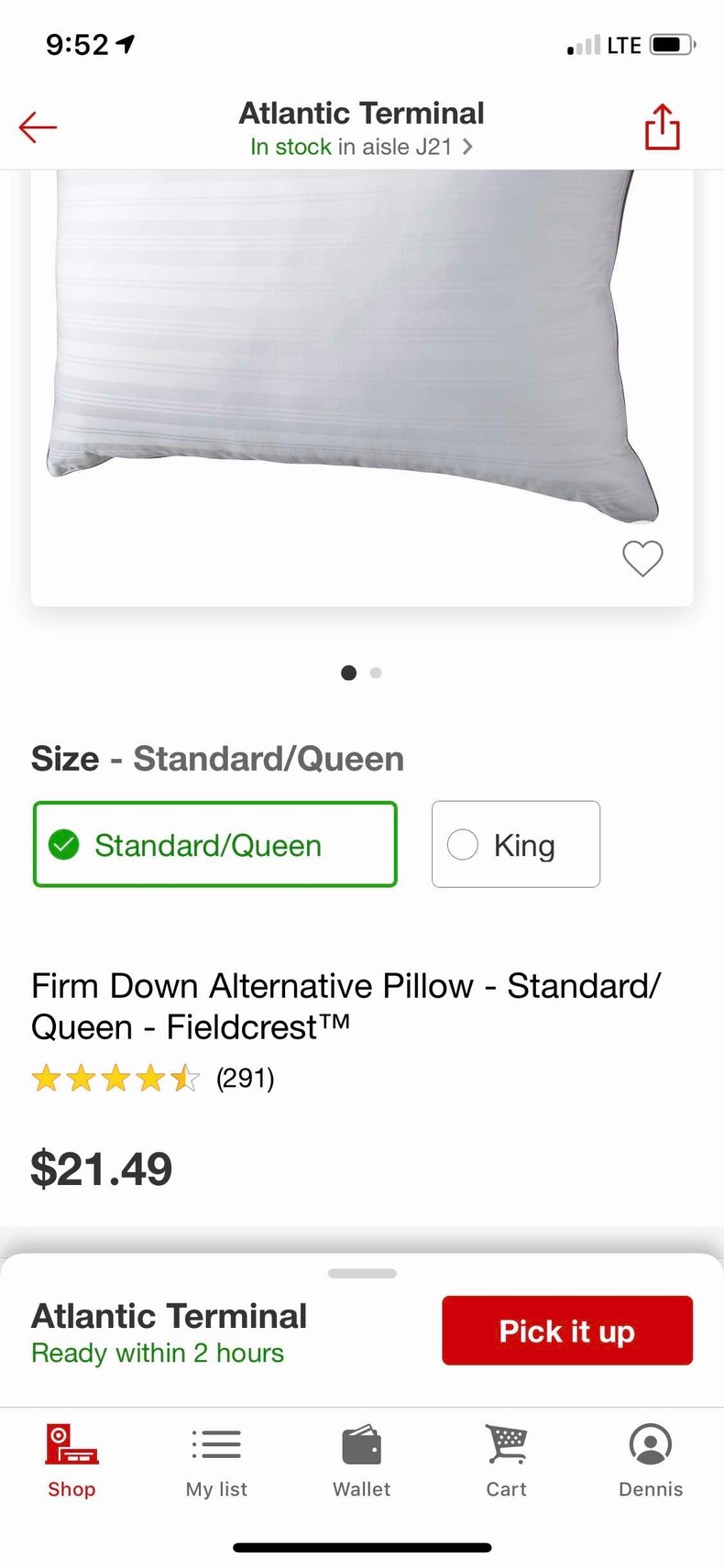Tap the star rating row
Viewport: 724px width, 1568px height.
pyautogui.click(x=115, y=1078)
